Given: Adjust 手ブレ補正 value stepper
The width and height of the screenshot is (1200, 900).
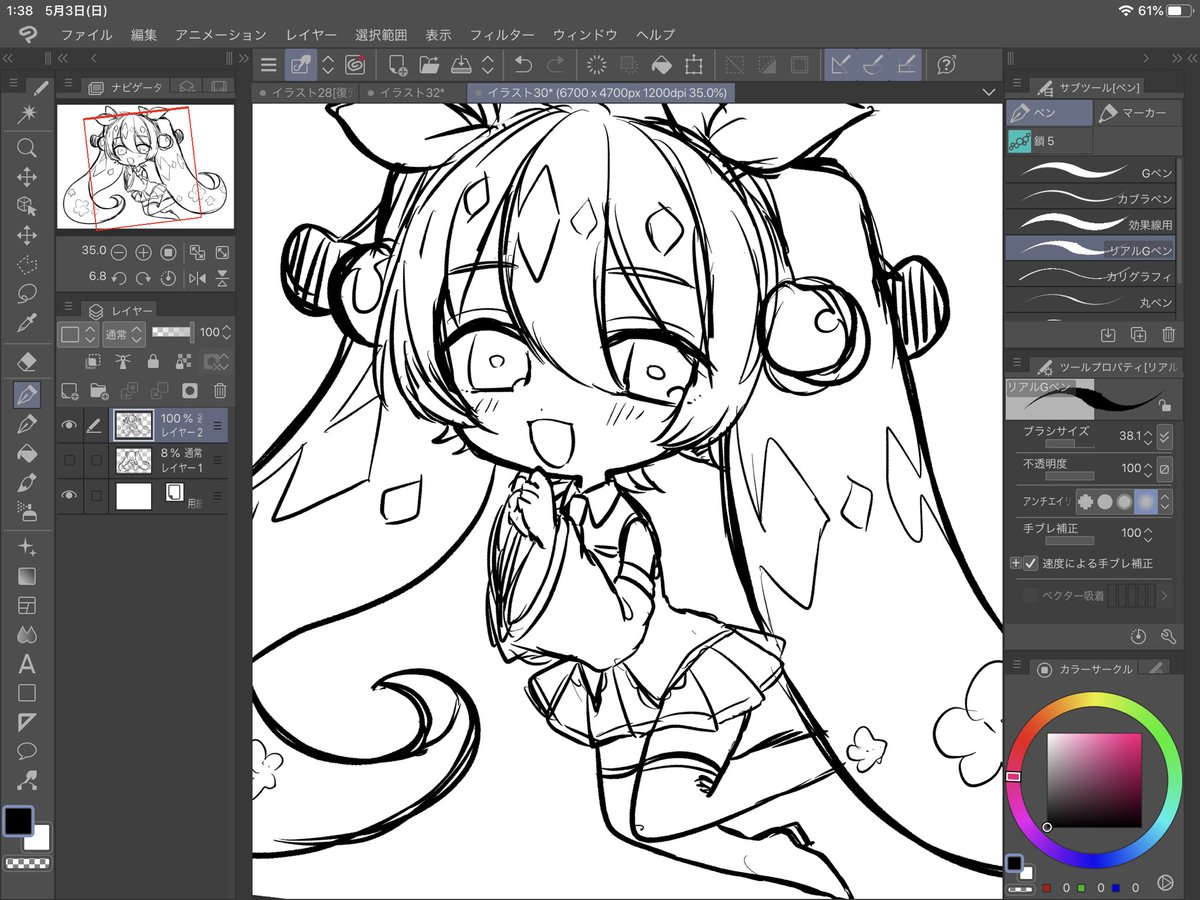Looking at the screenshot, I should (1147, 533).
